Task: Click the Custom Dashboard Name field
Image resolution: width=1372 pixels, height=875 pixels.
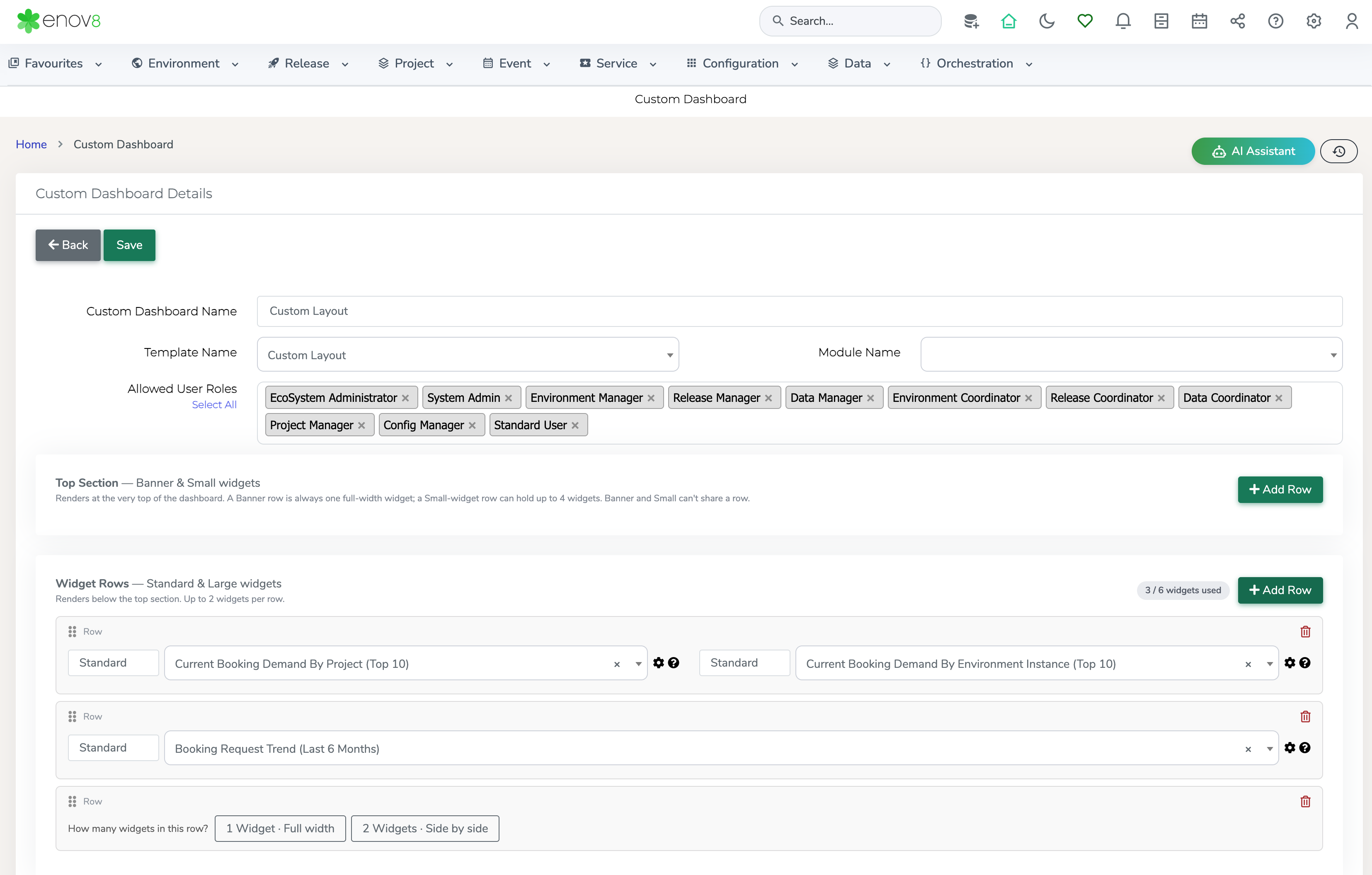Action: pos(800,311)
